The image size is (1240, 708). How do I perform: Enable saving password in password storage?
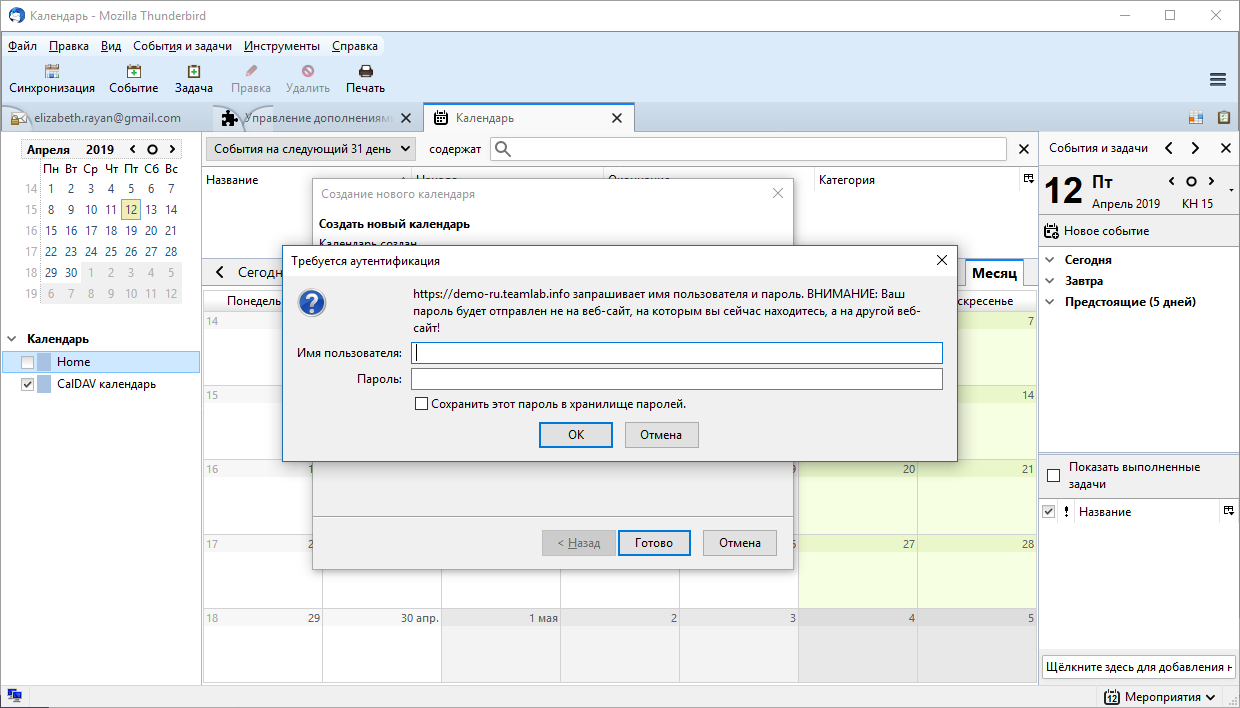pos(421,404)
